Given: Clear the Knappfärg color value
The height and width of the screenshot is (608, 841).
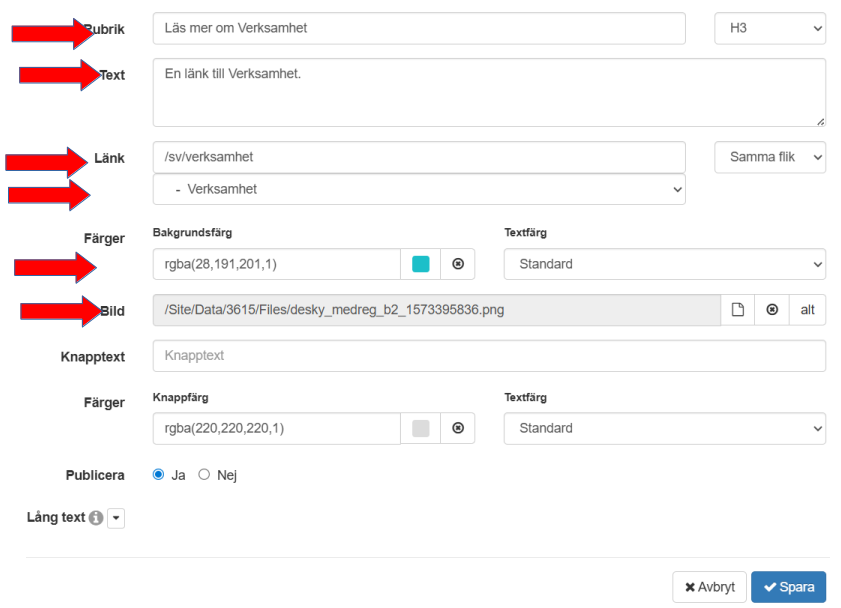Looking at the screenshot, I should point(458,428).
